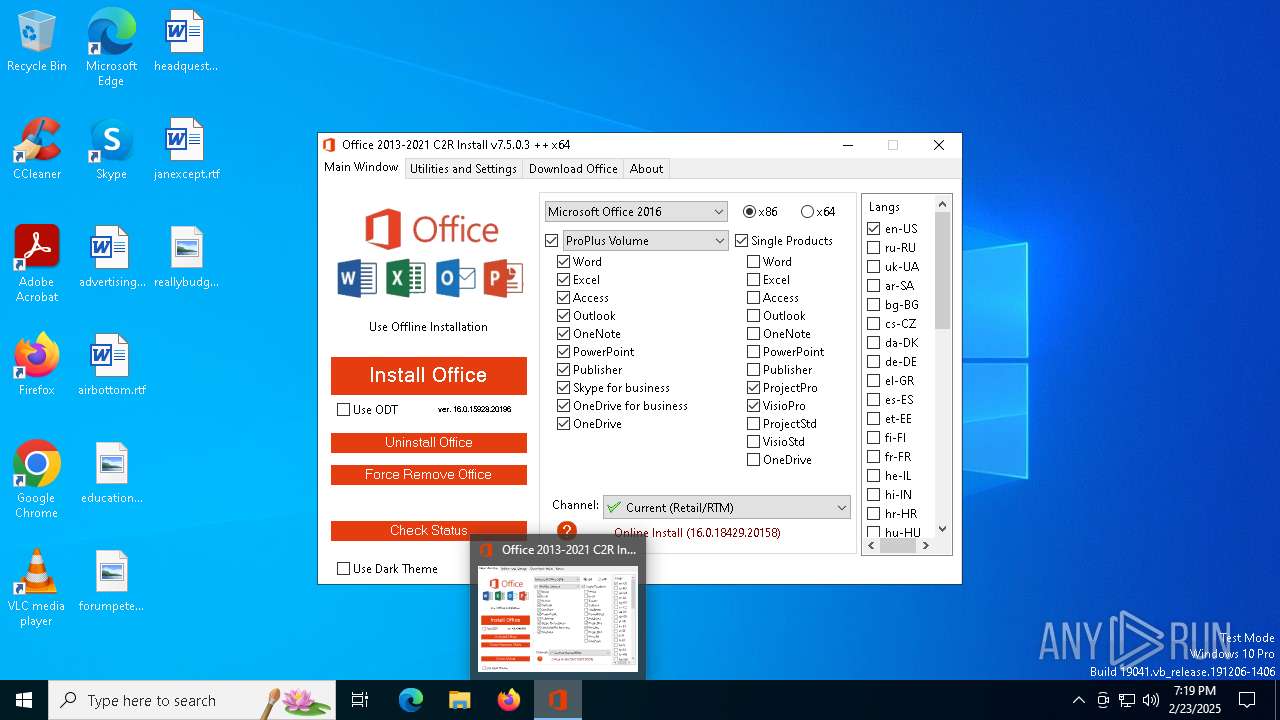Viewport: 1280px width, 720px height.
Task: Uncheck Word in ProPlus Volume list
Action: (x=563, y=262)
